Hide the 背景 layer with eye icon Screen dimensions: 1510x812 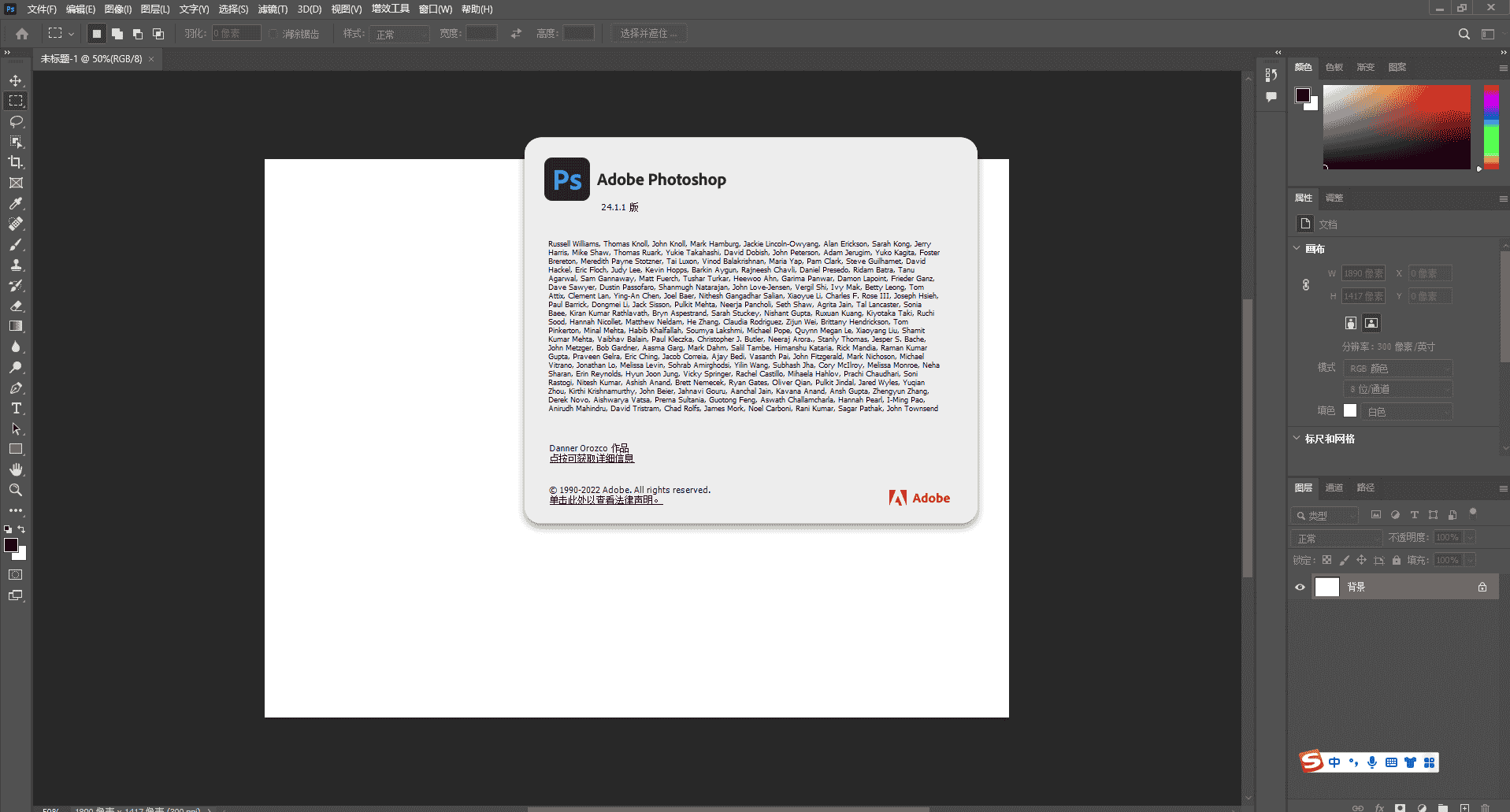(x=1300, y=587)
